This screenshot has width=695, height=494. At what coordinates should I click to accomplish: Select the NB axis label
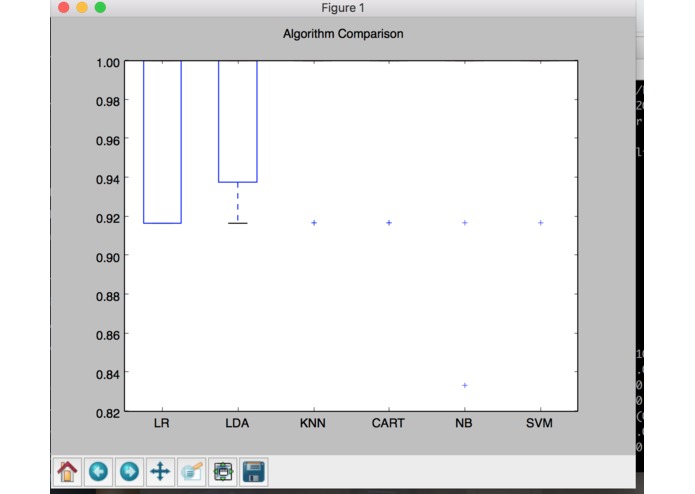pyautogui.click(x=464, y=423)
